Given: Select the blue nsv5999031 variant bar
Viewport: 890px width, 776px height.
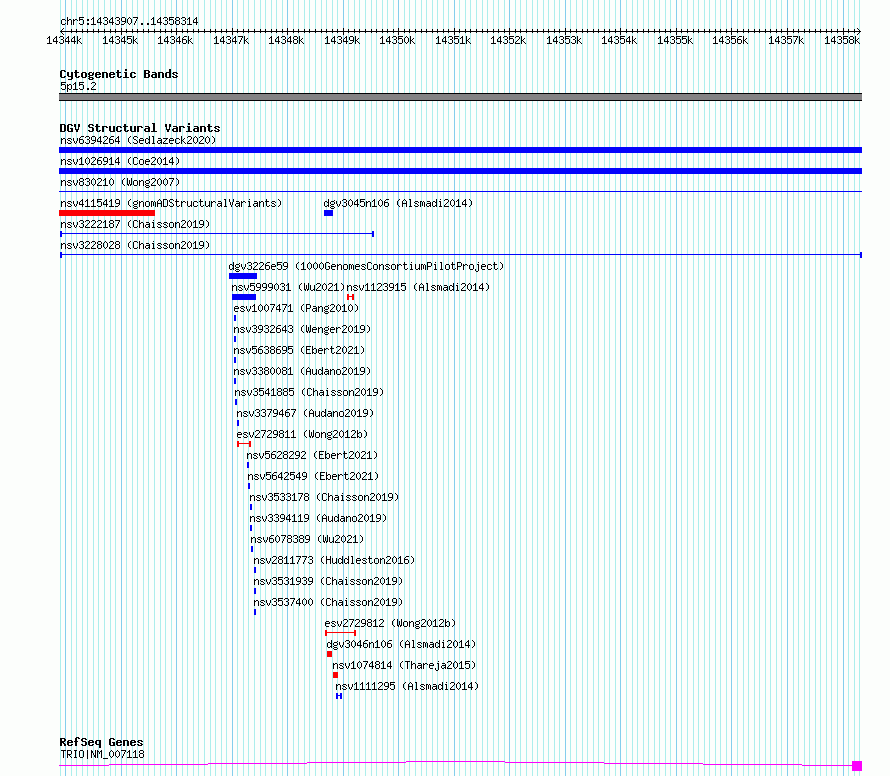Looking at the screenshot, I should pos(244,297).
